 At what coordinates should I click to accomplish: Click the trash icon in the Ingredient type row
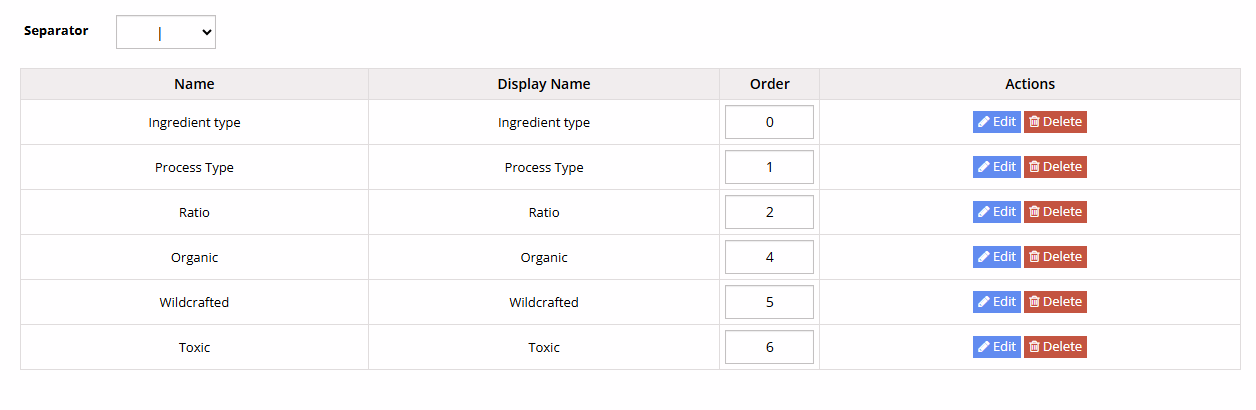[1034, 122]
